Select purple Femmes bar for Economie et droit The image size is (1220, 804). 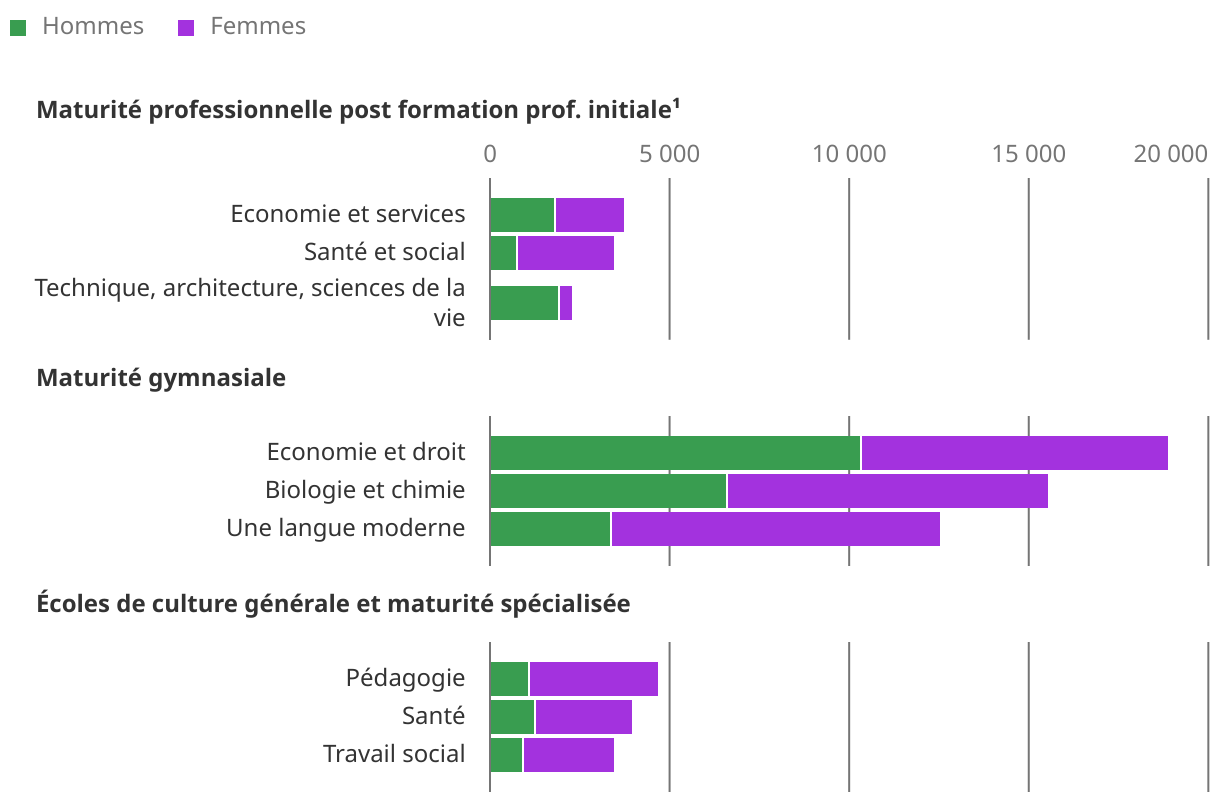pos(1014,453)
